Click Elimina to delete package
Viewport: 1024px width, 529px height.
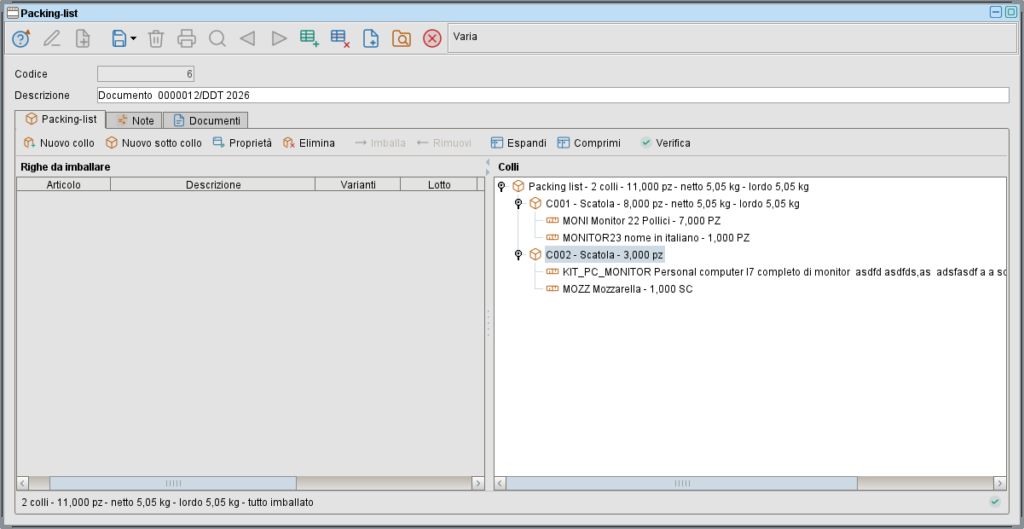click(x=309, y=142)
